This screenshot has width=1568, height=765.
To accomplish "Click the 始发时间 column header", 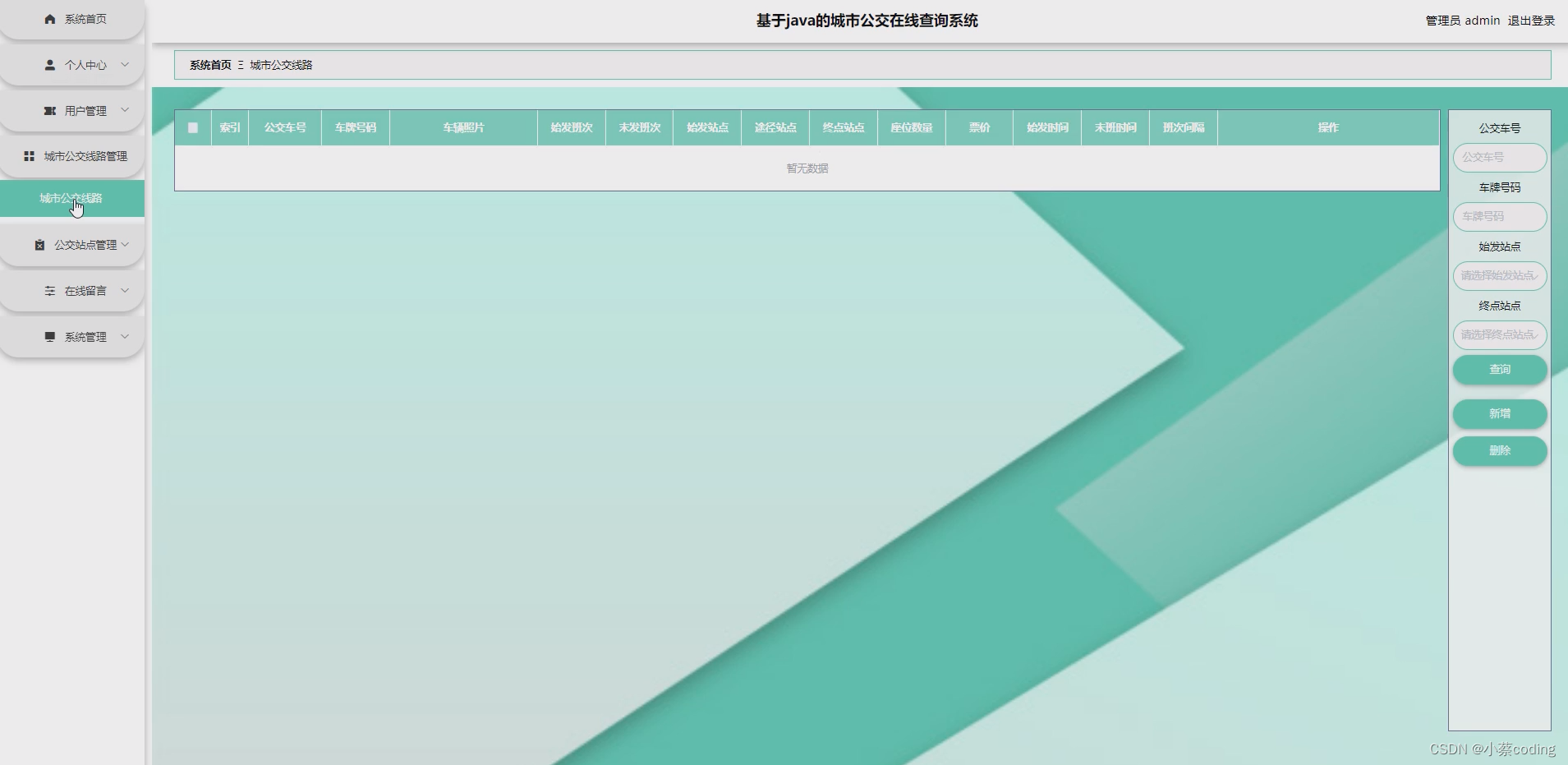I will coord(1047,128).
